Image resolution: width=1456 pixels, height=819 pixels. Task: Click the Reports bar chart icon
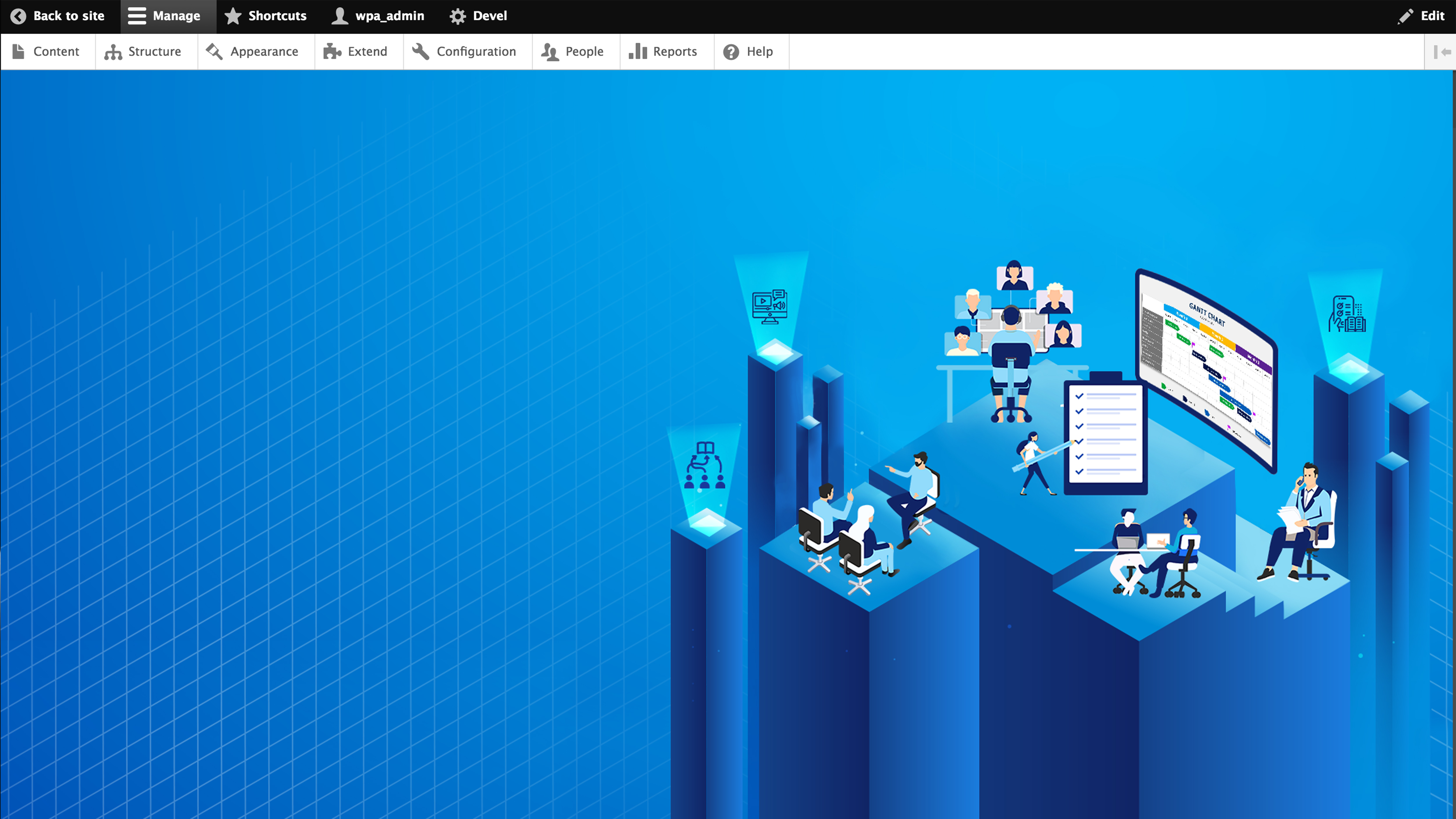click(x=637, y=52)
